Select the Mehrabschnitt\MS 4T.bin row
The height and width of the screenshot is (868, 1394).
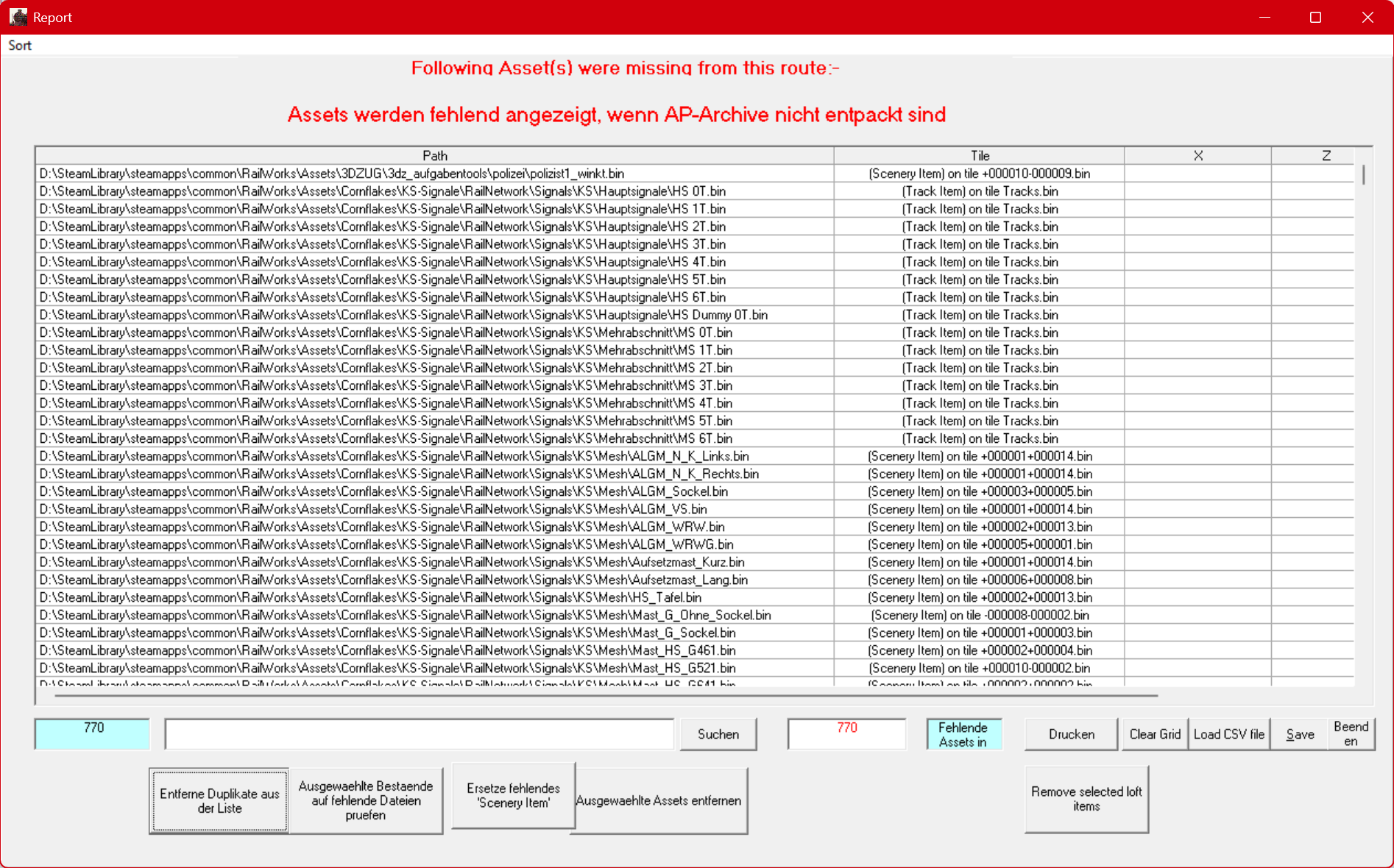435,403
